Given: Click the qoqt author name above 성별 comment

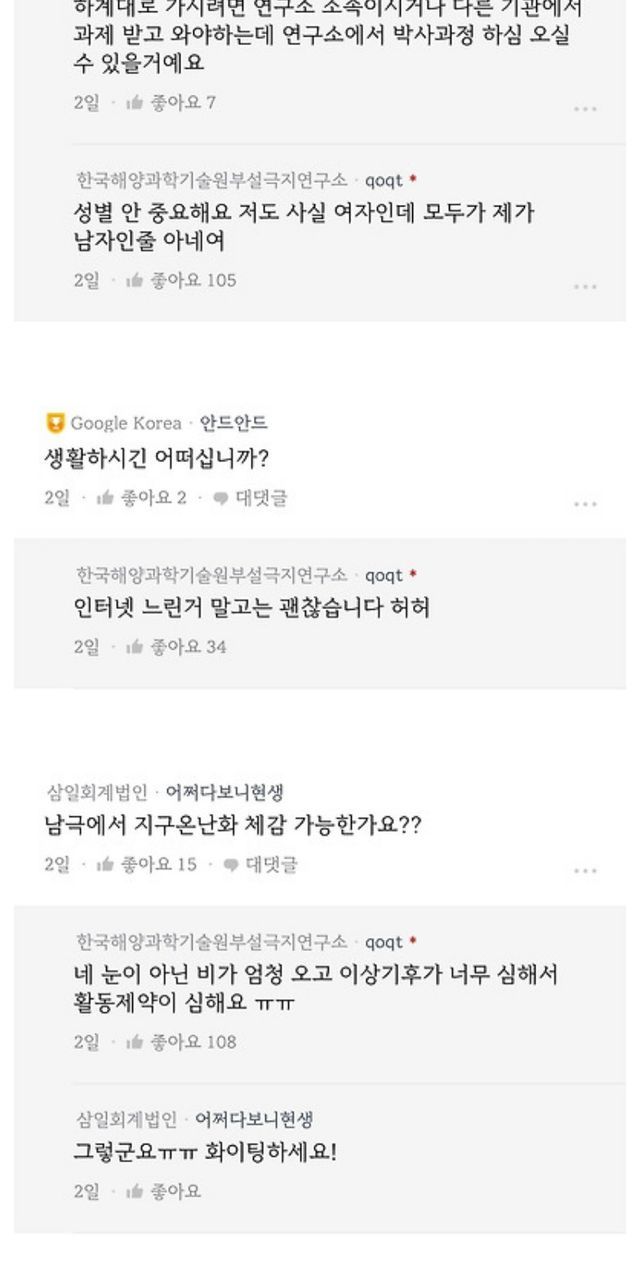Looking at the screenshot, I should (x=384, y=181).
